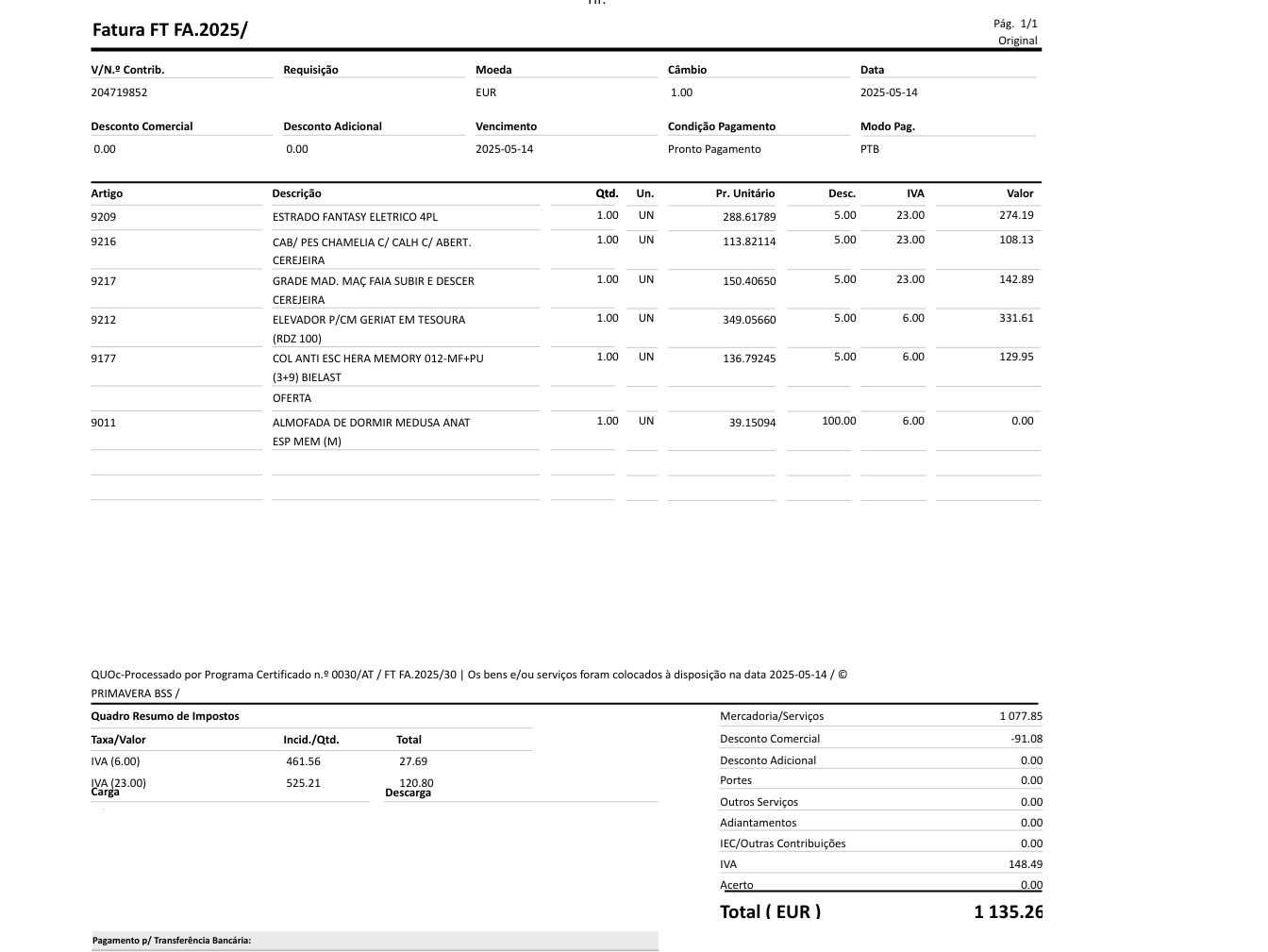
Task: Select article code 9177
Action: click(x=104, y=359)
